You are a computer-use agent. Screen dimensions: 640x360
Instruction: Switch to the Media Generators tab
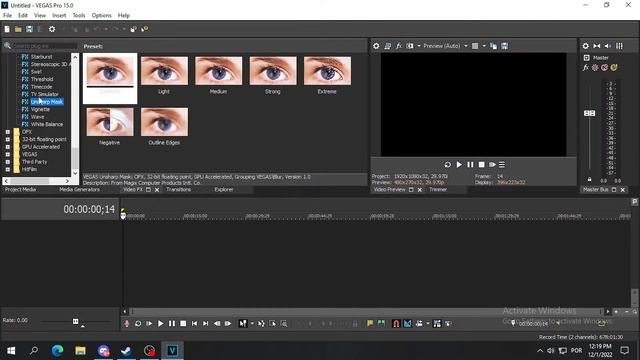click(x=79, y=190)
